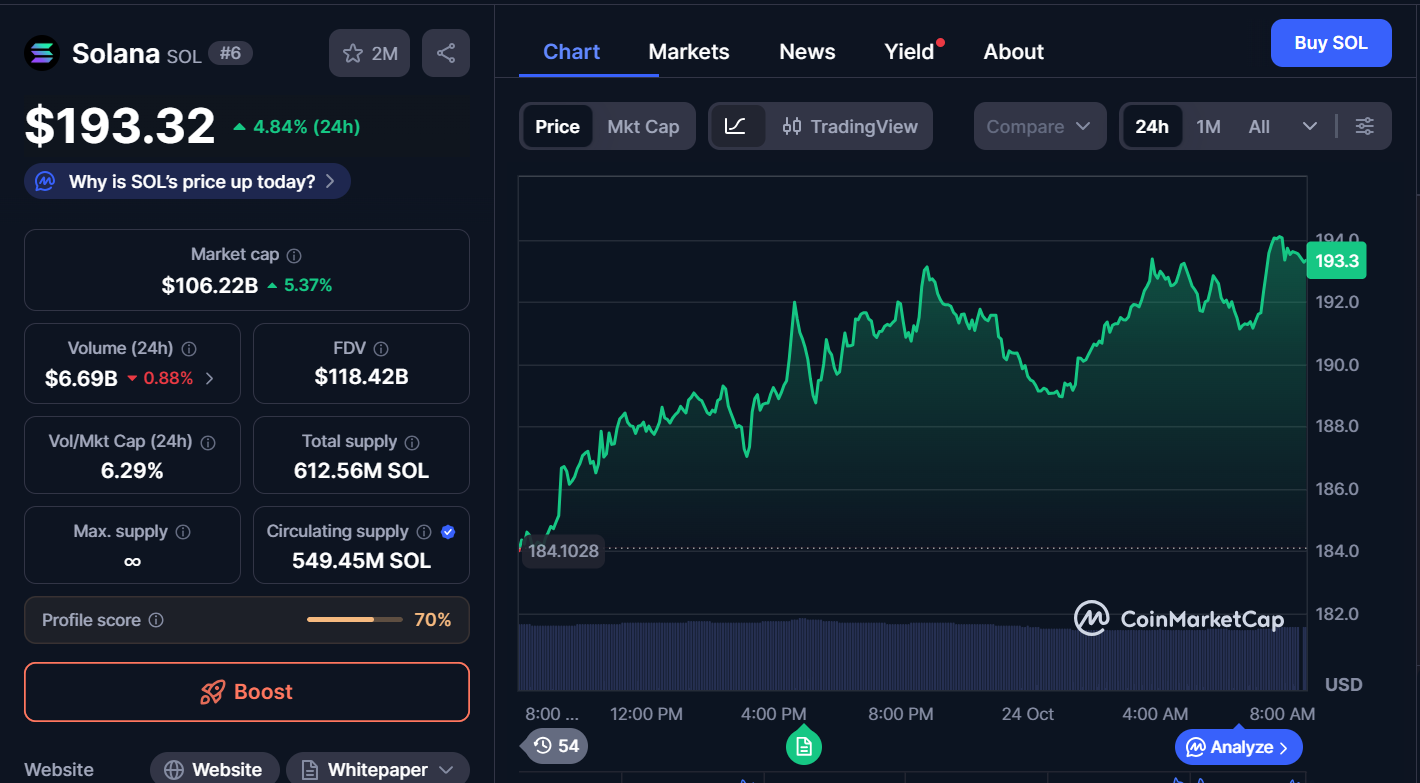Click the green document event marker on chart
The image size is (1420, 783).
[803, 746]
